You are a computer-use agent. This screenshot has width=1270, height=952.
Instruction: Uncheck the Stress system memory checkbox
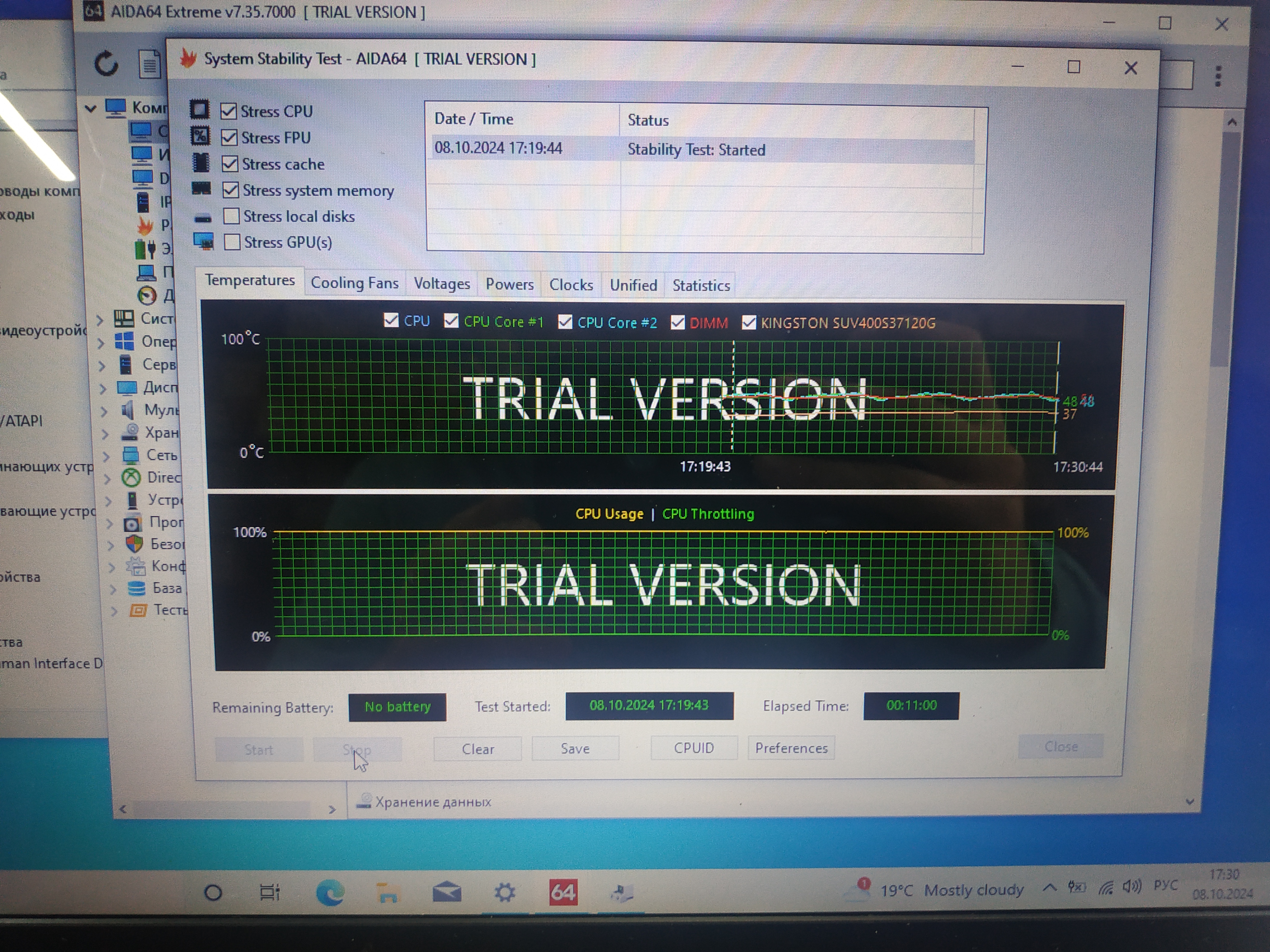(230, 190)
